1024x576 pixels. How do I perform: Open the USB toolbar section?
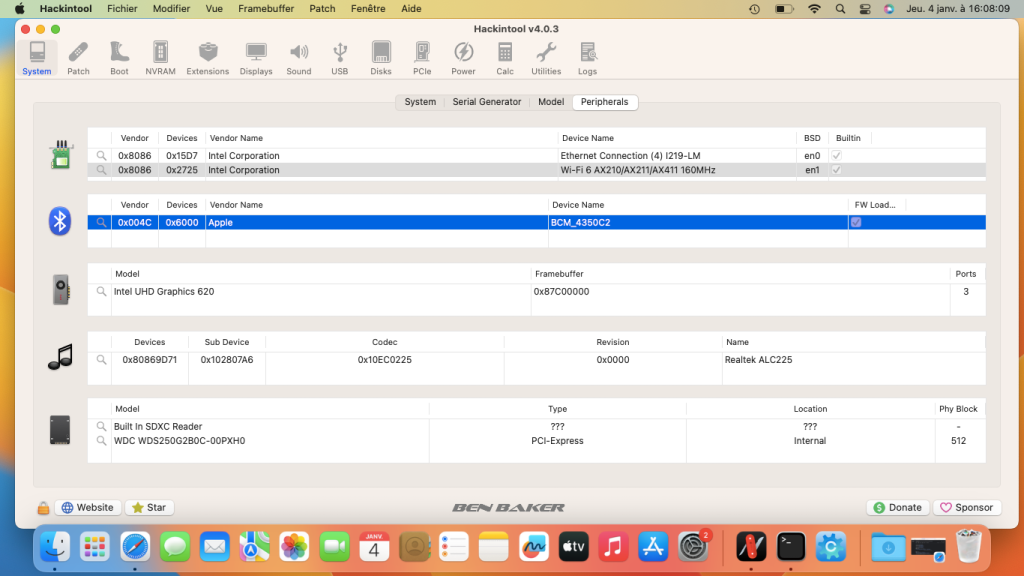click(340, 58)
